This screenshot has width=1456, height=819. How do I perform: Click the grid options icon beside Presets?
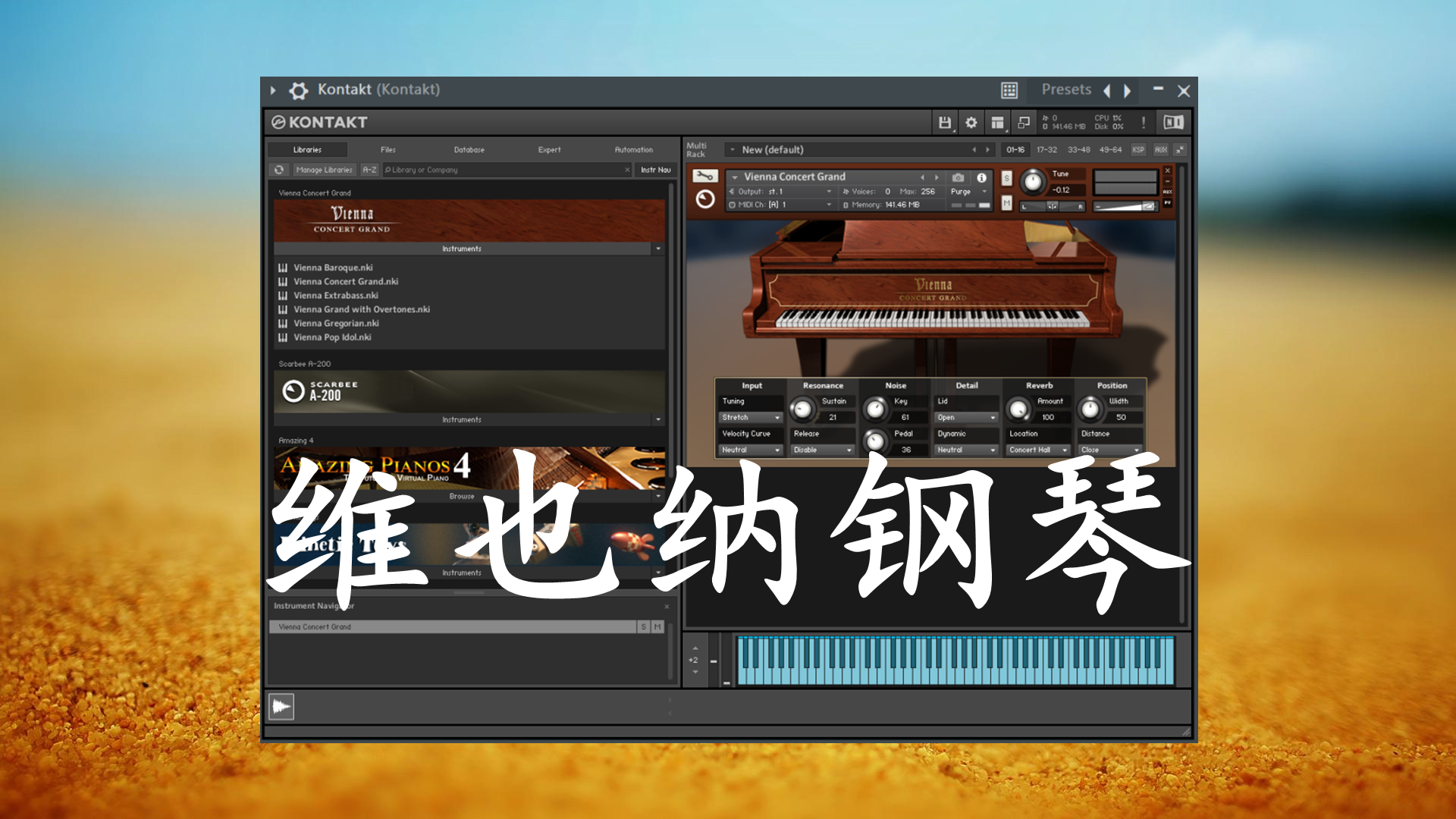click(1009, 90)
